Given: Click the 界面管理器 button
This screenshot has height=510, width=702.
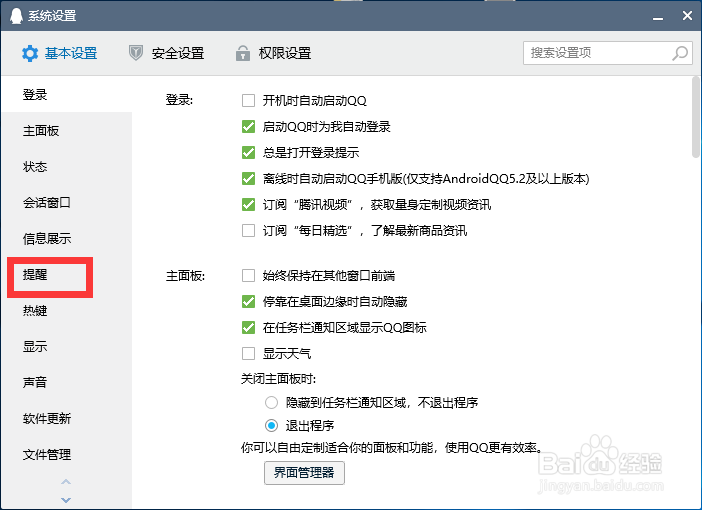Looking at the screenshot, I should coord(304,473).
